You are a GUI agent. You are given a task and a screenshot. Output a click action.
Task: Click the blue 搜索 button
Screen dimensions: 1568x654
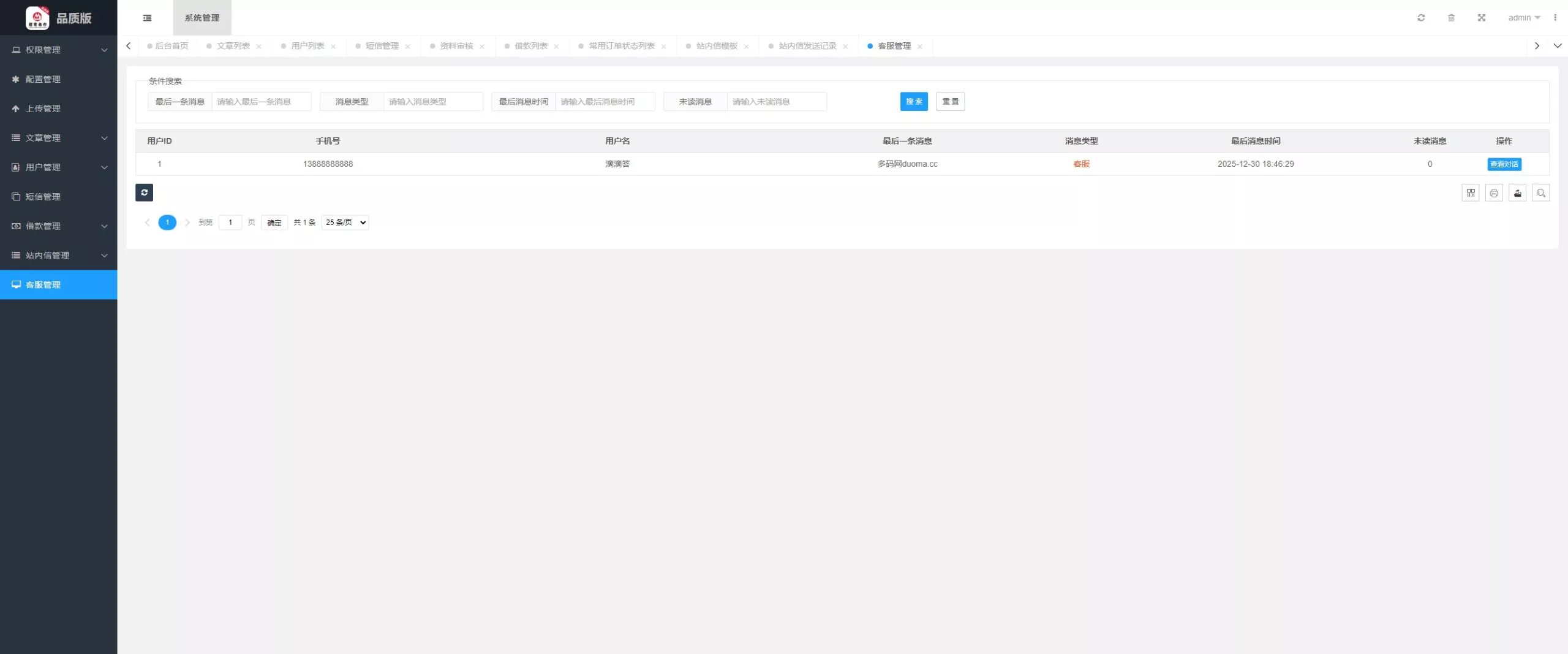[913, 102]
